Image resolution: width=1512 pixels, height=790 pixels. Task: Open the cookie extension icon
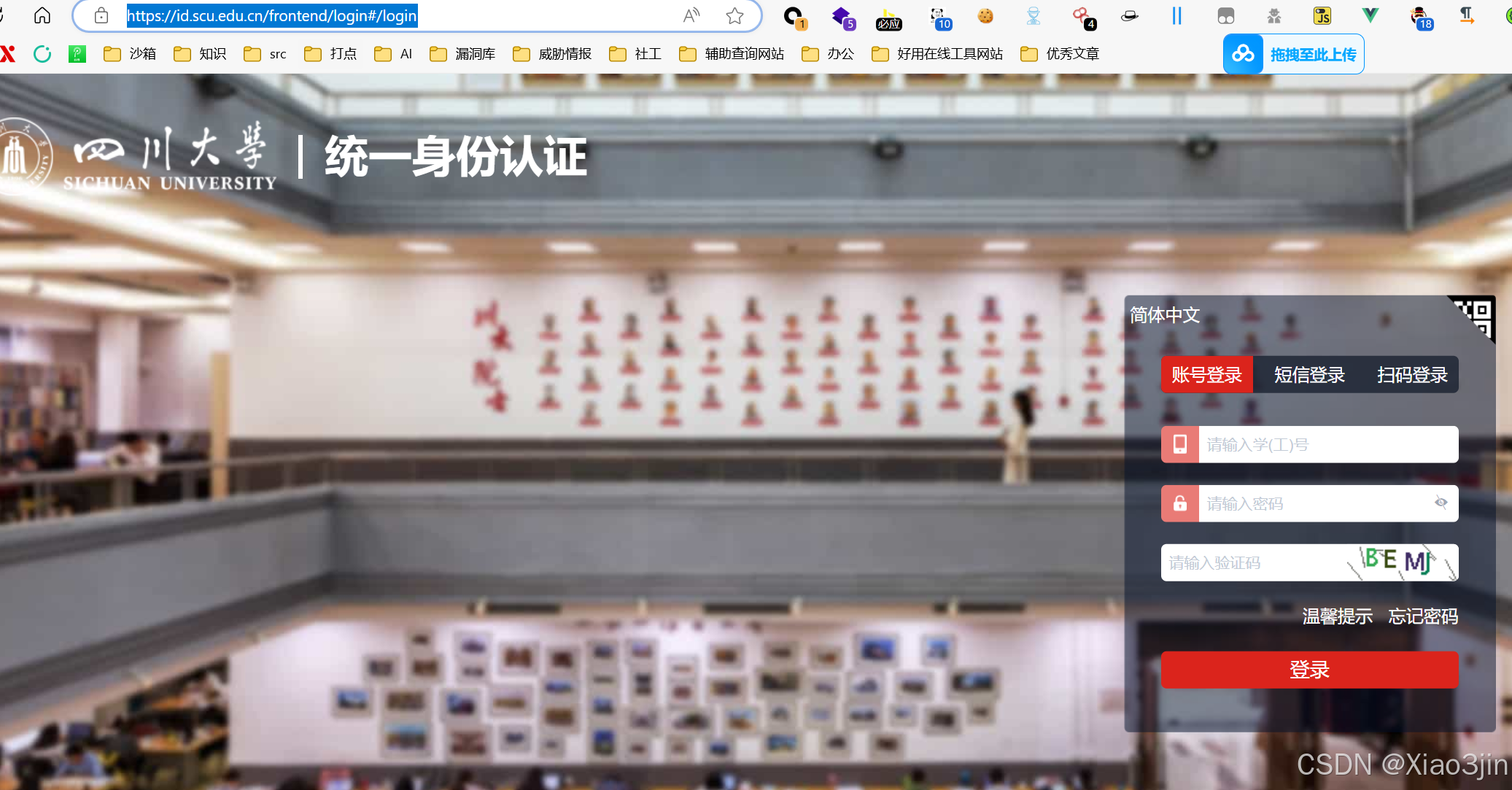point(985,15)
